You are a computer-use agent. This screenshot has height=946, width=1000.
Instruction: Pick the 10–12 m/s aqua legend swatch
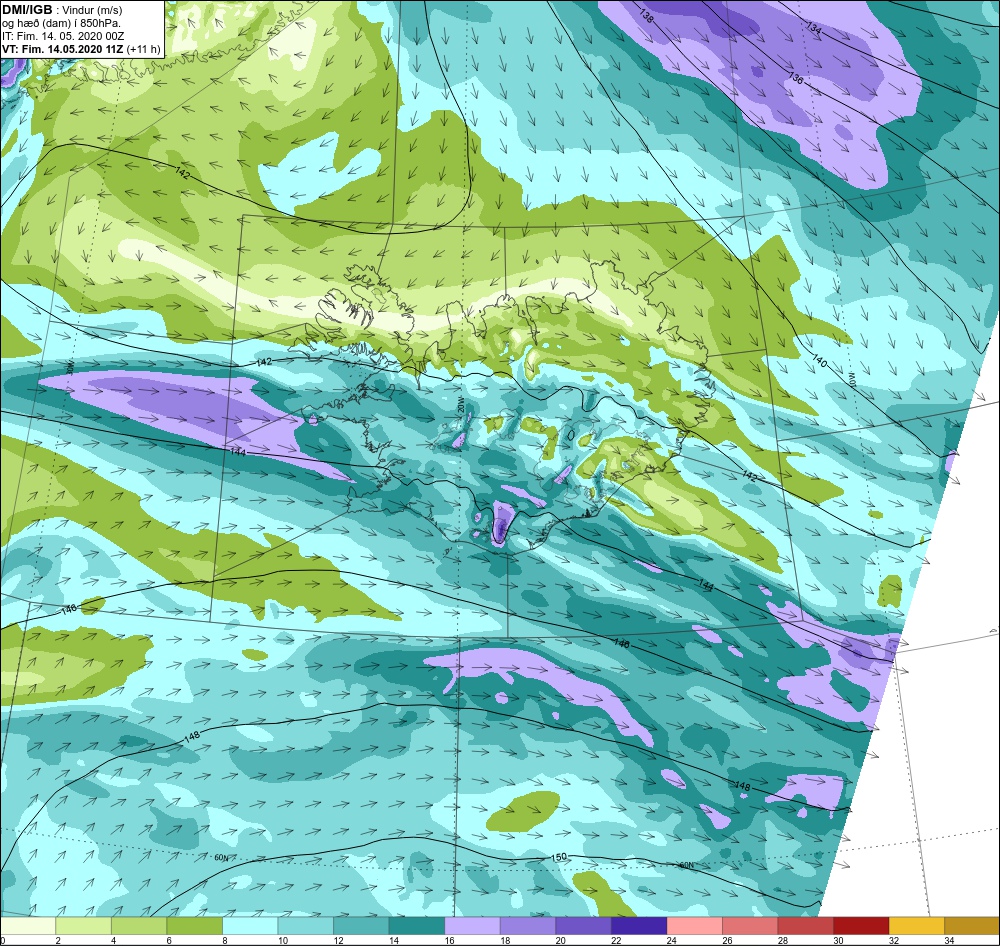(x=305, y=926)
